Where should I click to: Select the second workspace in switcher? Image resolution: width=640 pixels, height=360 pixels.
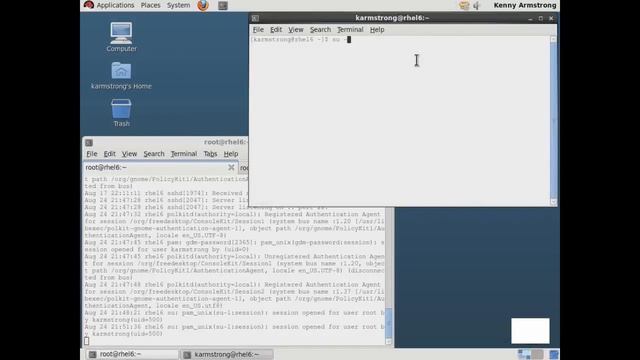coord(537,354)
